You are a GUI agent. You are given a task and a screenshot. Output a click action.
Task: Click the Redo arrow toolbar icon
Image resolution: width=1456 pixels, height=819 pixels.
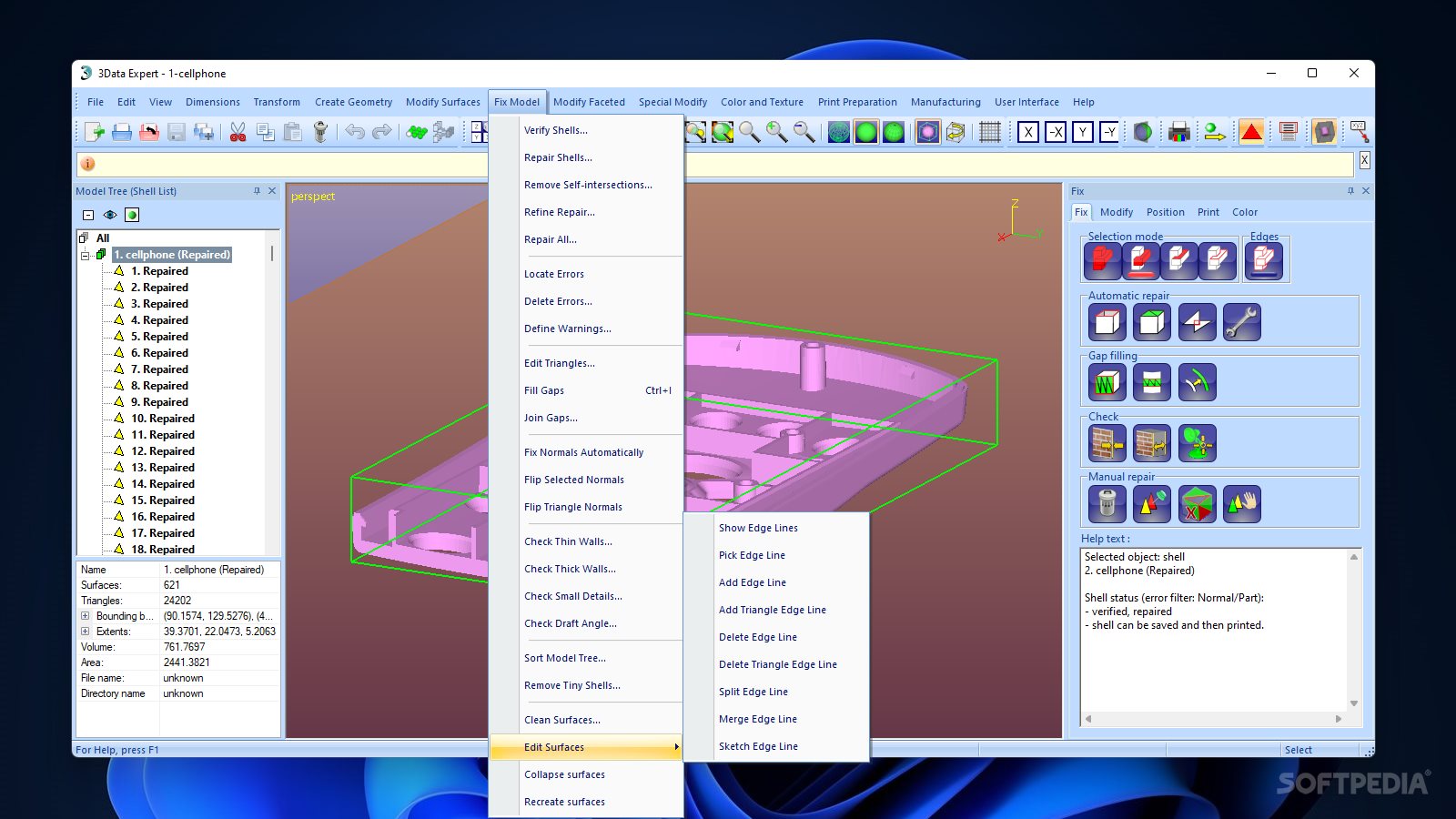382,132
